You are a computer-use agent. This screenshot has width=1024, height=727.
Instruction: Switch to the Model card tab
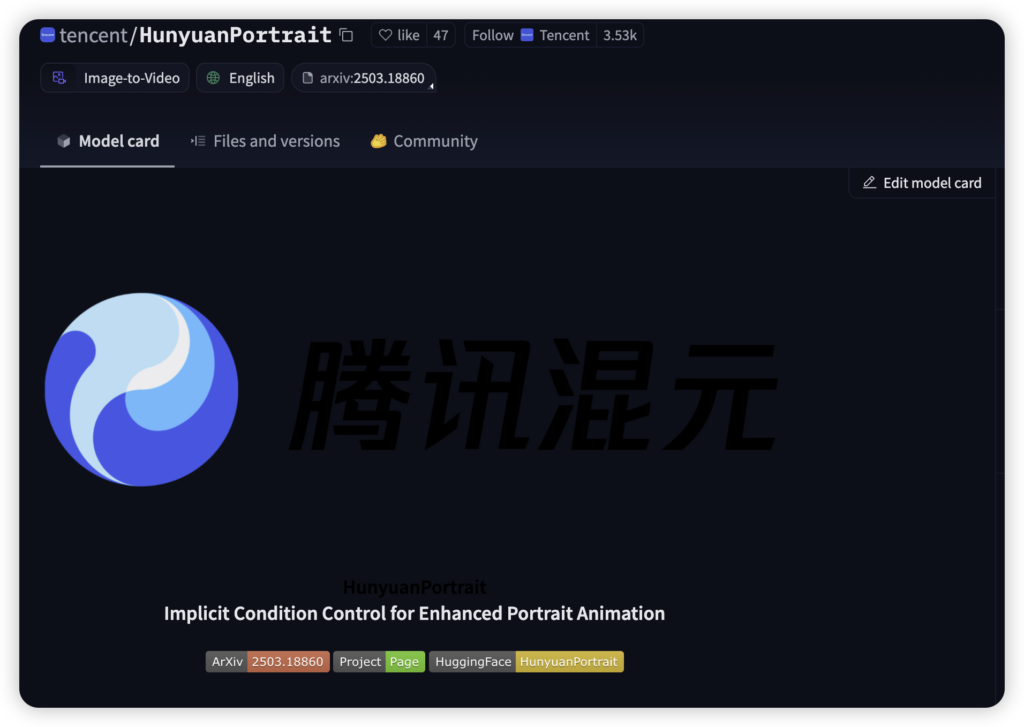[x=108, y=141]
